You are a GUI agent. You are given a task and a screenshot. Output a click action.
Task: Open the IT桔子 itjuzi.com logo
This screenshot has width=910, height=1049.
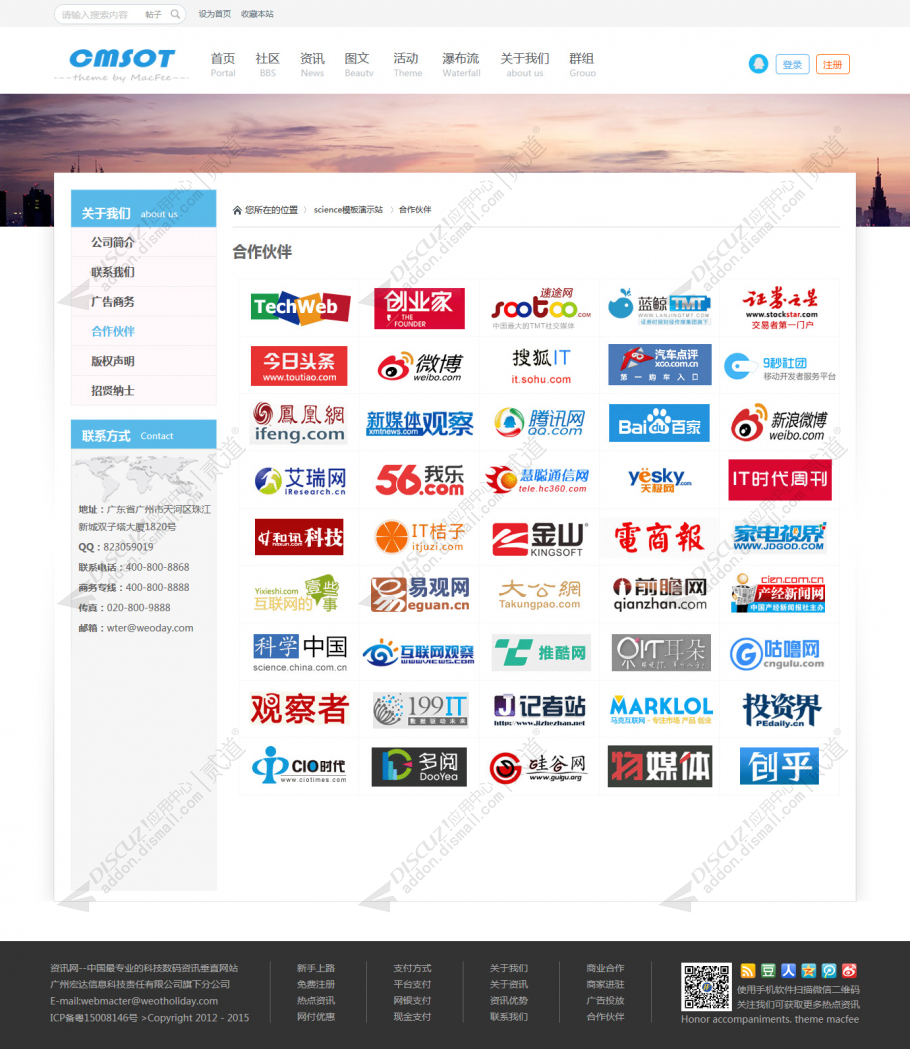(420, 537)
